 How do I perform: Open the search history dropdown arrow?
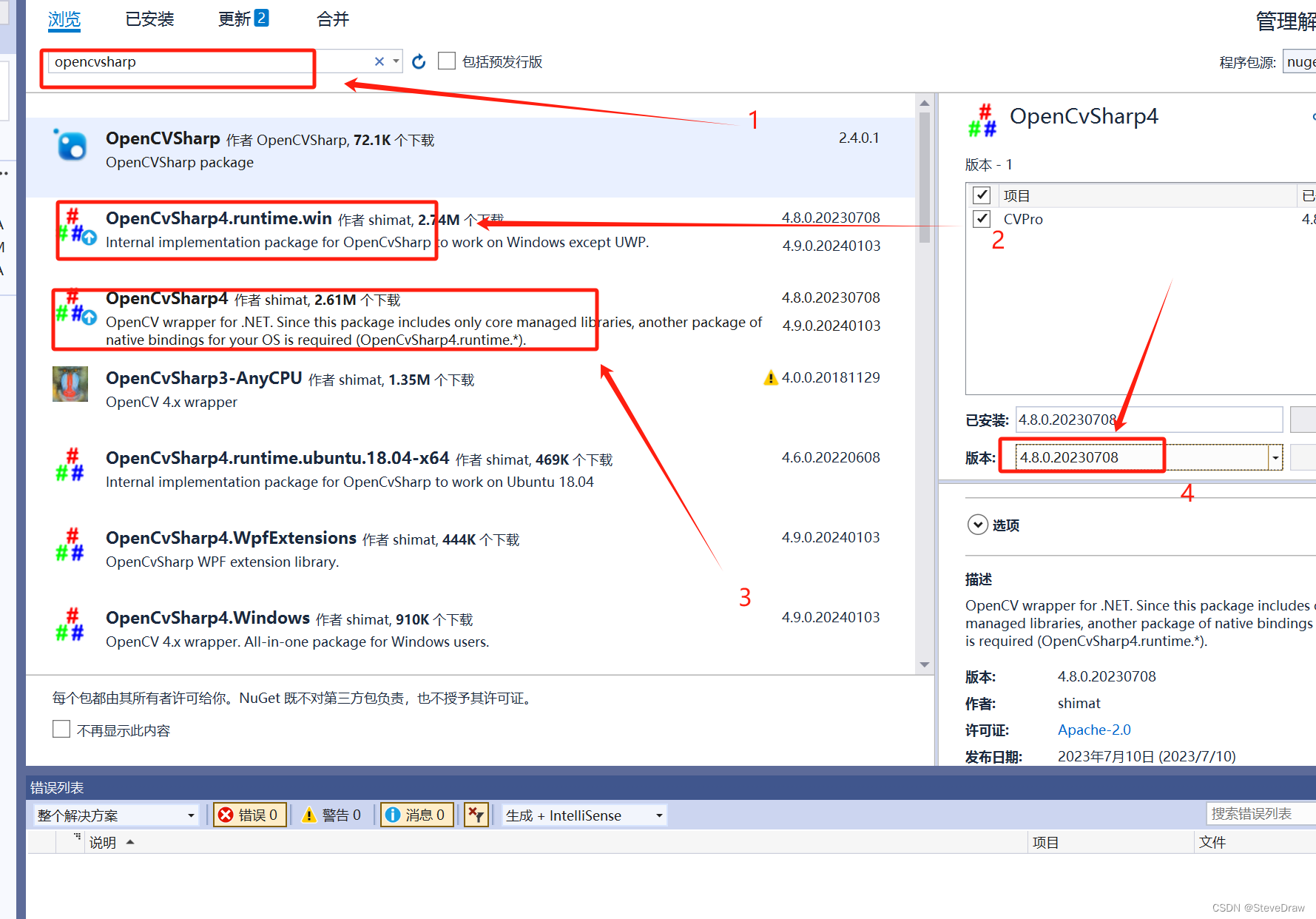[x=396, y=61]
